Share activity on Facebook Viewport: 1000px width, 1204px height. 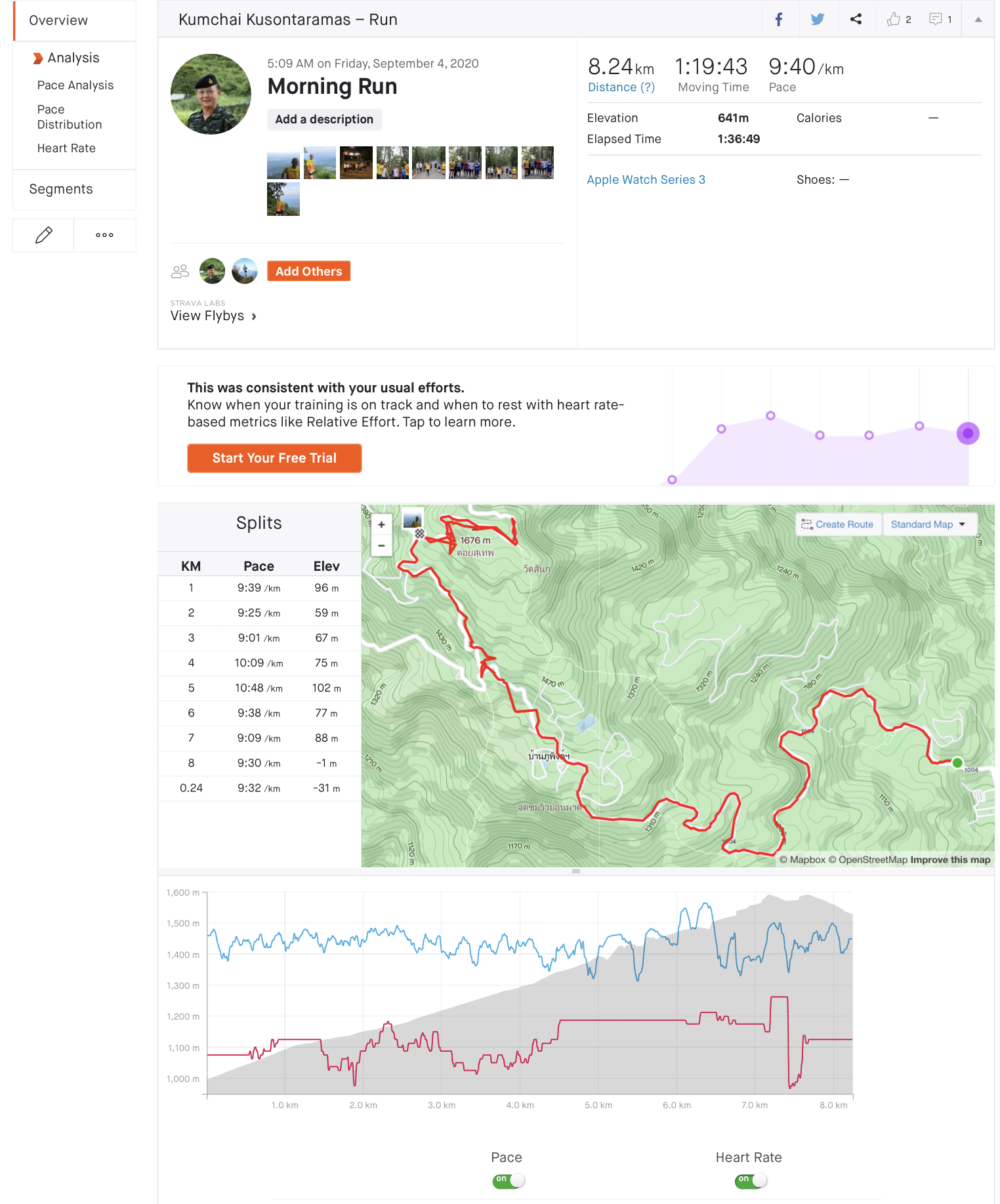click(x=779, y=20)
